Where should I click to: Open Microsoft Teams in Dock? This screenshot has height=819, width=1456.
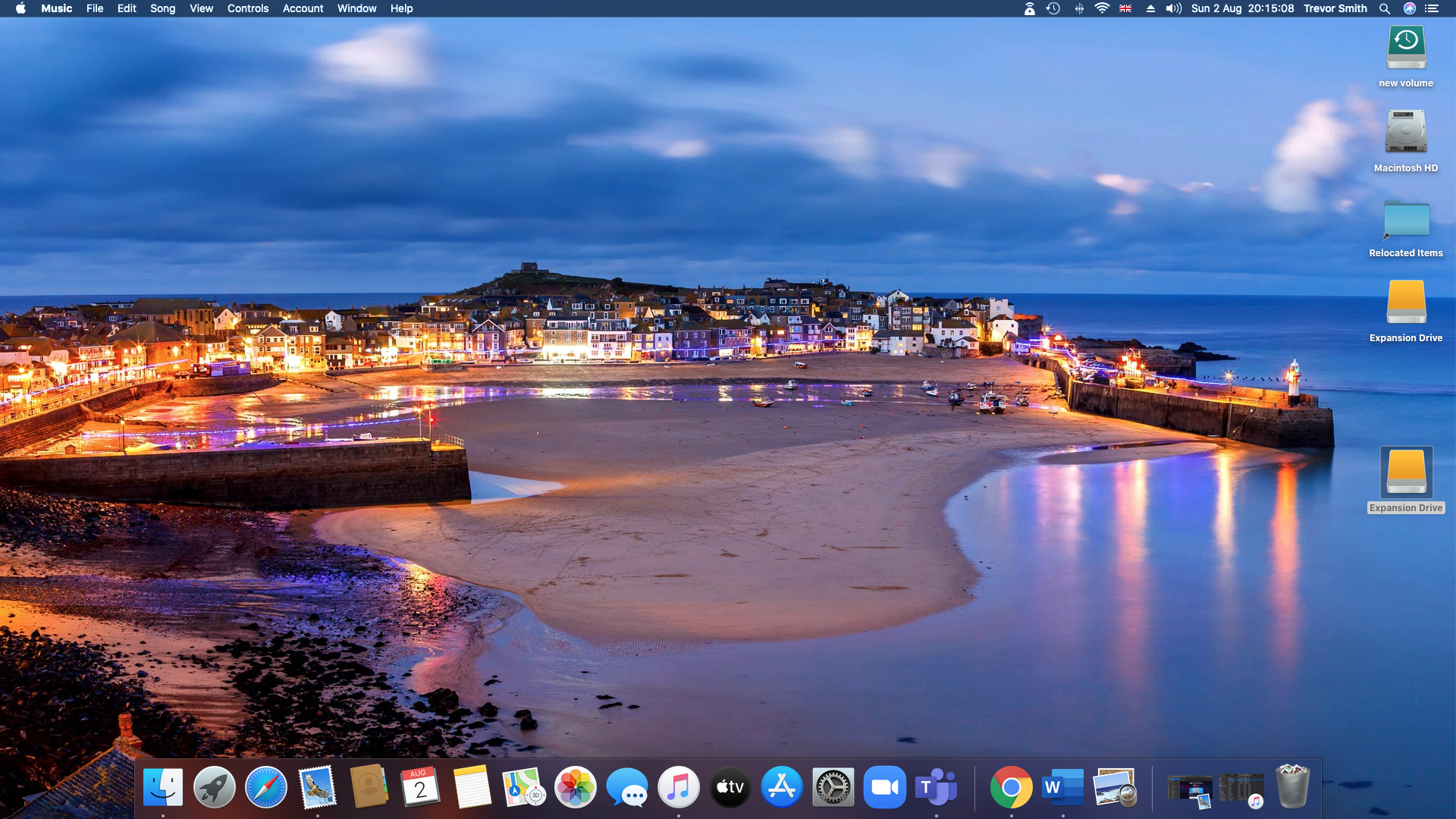[937, 787]
